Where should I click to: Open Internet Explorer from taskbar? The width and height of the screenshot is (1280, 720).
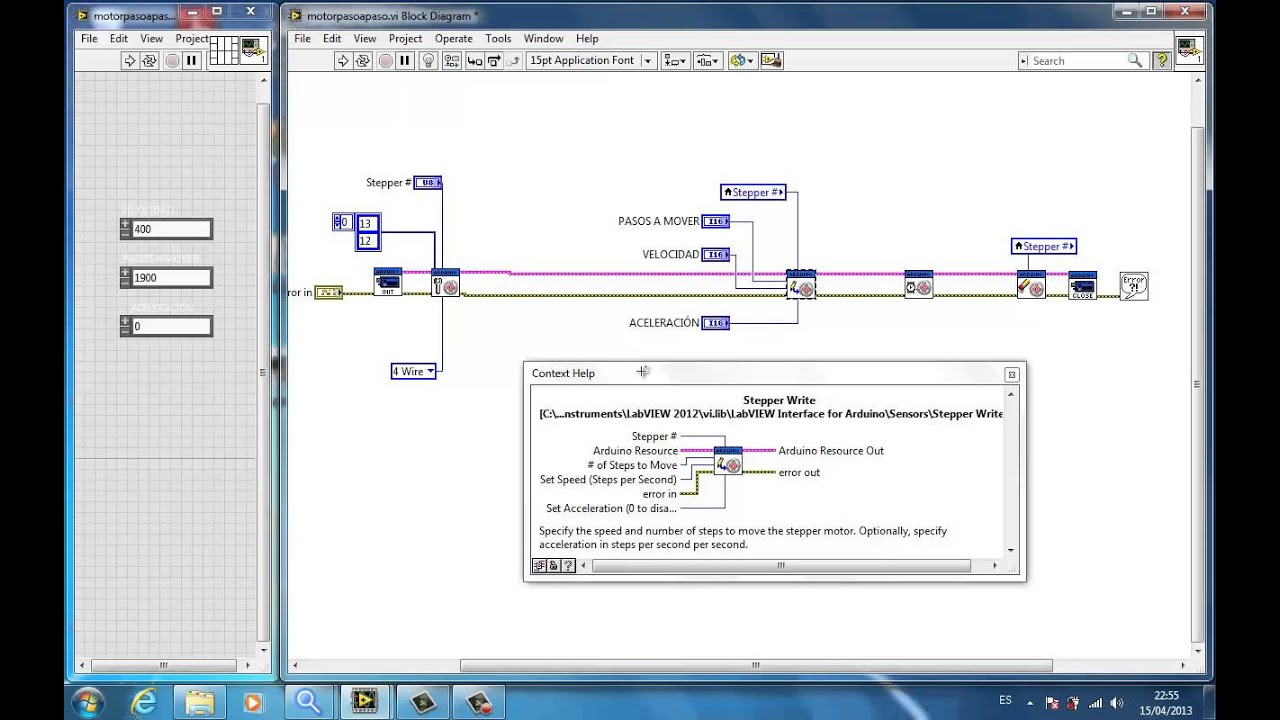[145, 702]
